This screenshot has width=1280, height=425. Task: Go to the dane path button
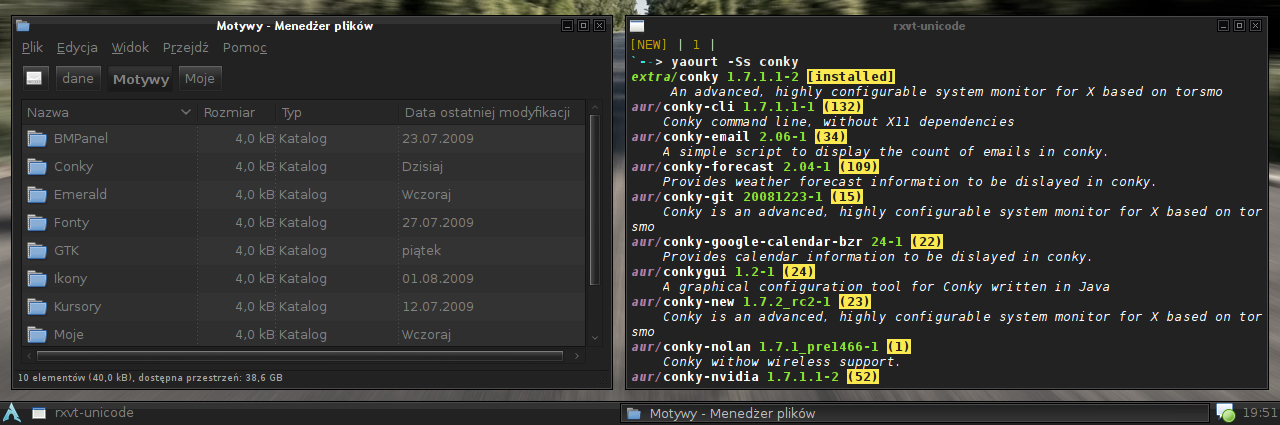(77, 79)
